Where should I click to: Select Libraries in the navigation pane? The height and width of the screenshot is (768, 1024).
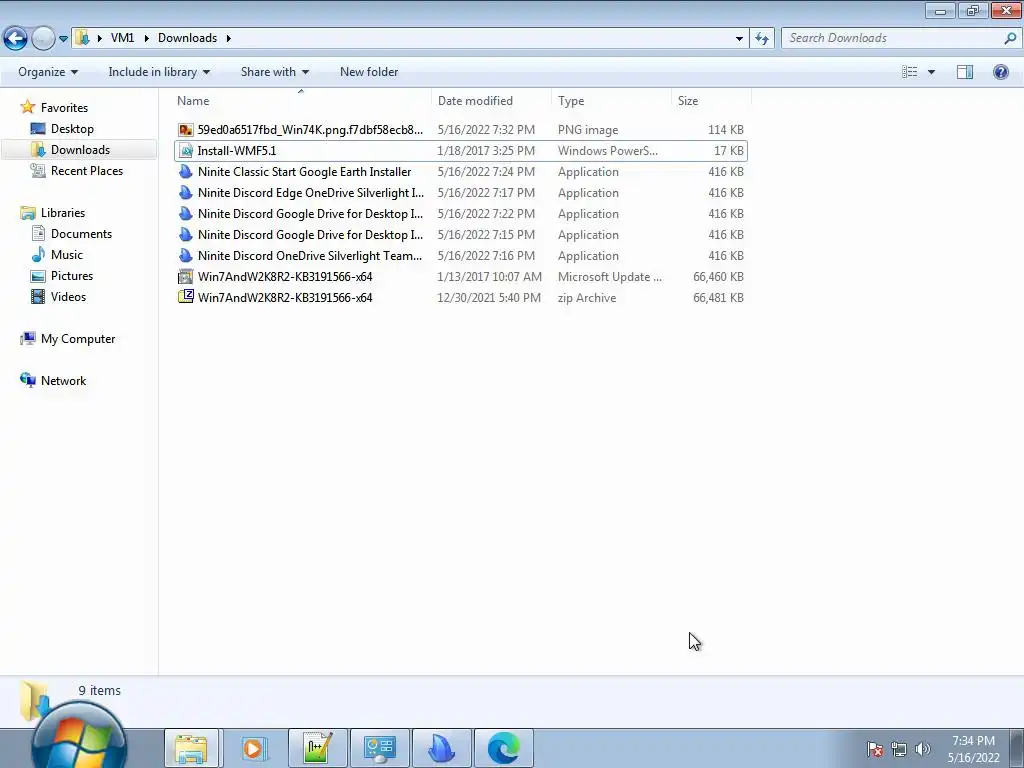[x=63, y=213]
